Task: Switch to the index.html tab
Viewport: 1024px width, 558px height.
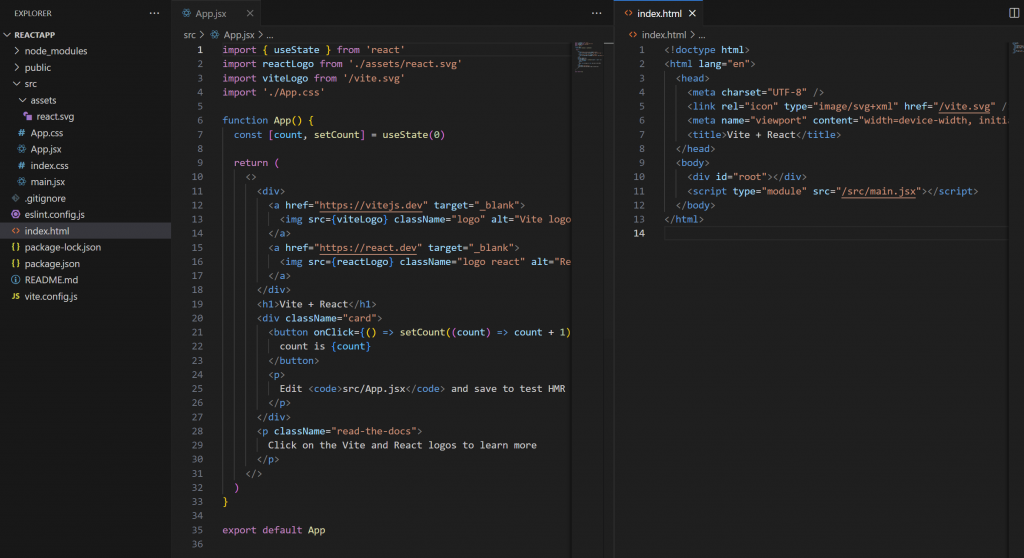Action: [x=659, y=13]
